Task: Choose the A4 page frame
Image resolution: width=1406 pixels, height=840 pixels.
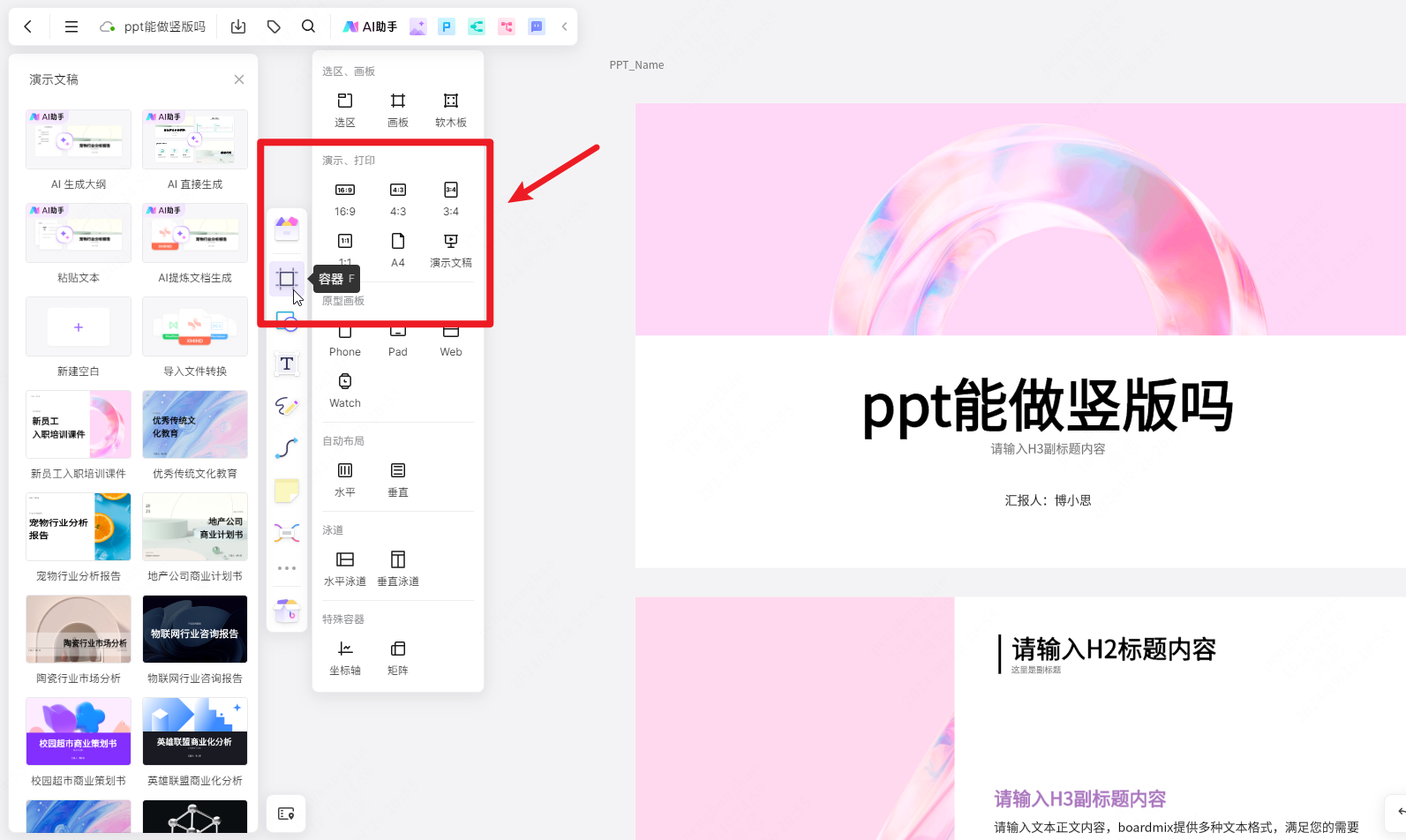Action: pyautogui.click(x=398, y=250)
